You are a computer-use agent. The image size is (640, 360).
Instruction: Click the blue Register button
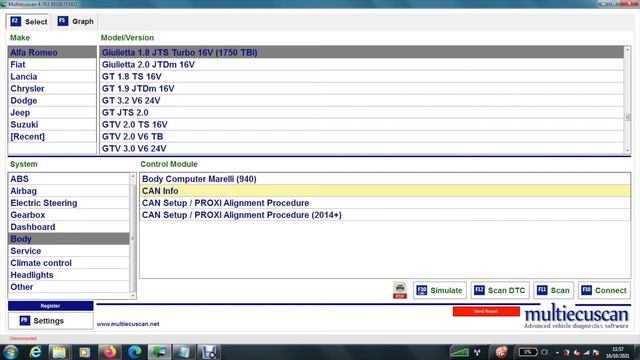click(x=51, y=306)
